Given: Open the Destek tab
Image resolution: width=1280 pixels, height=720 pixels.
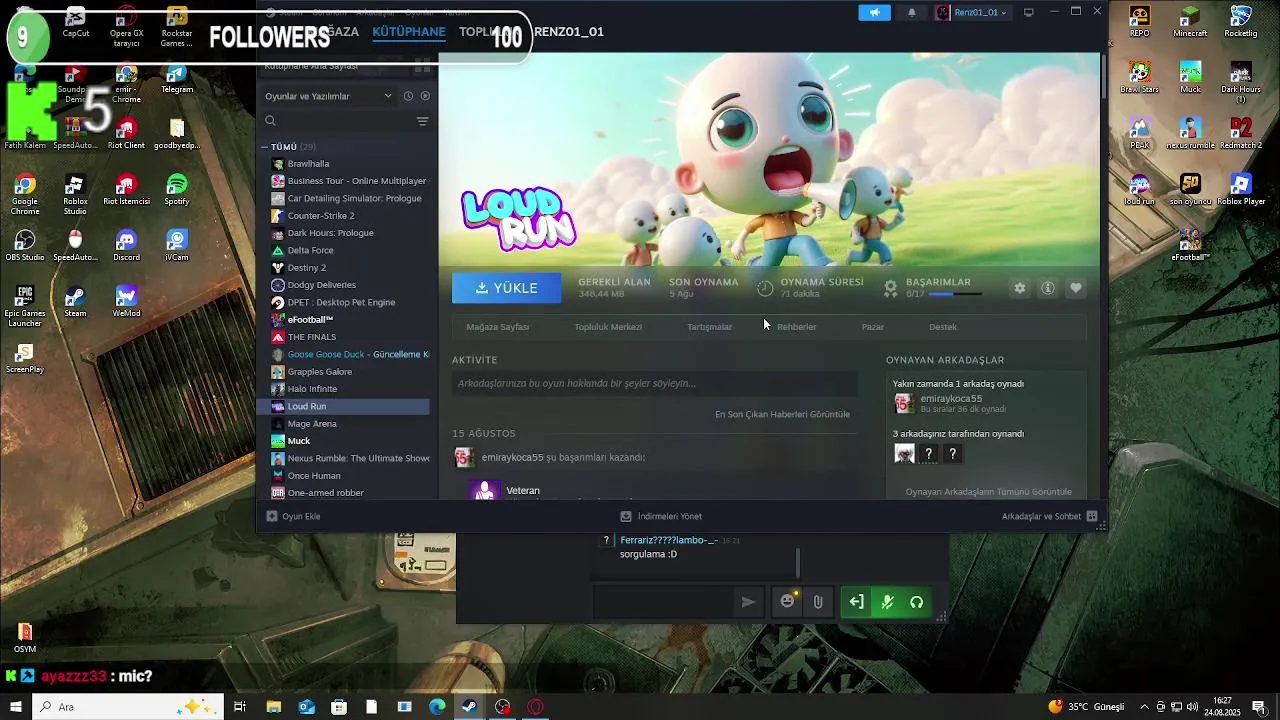Looking at the screenshot, I should point(943,327).
